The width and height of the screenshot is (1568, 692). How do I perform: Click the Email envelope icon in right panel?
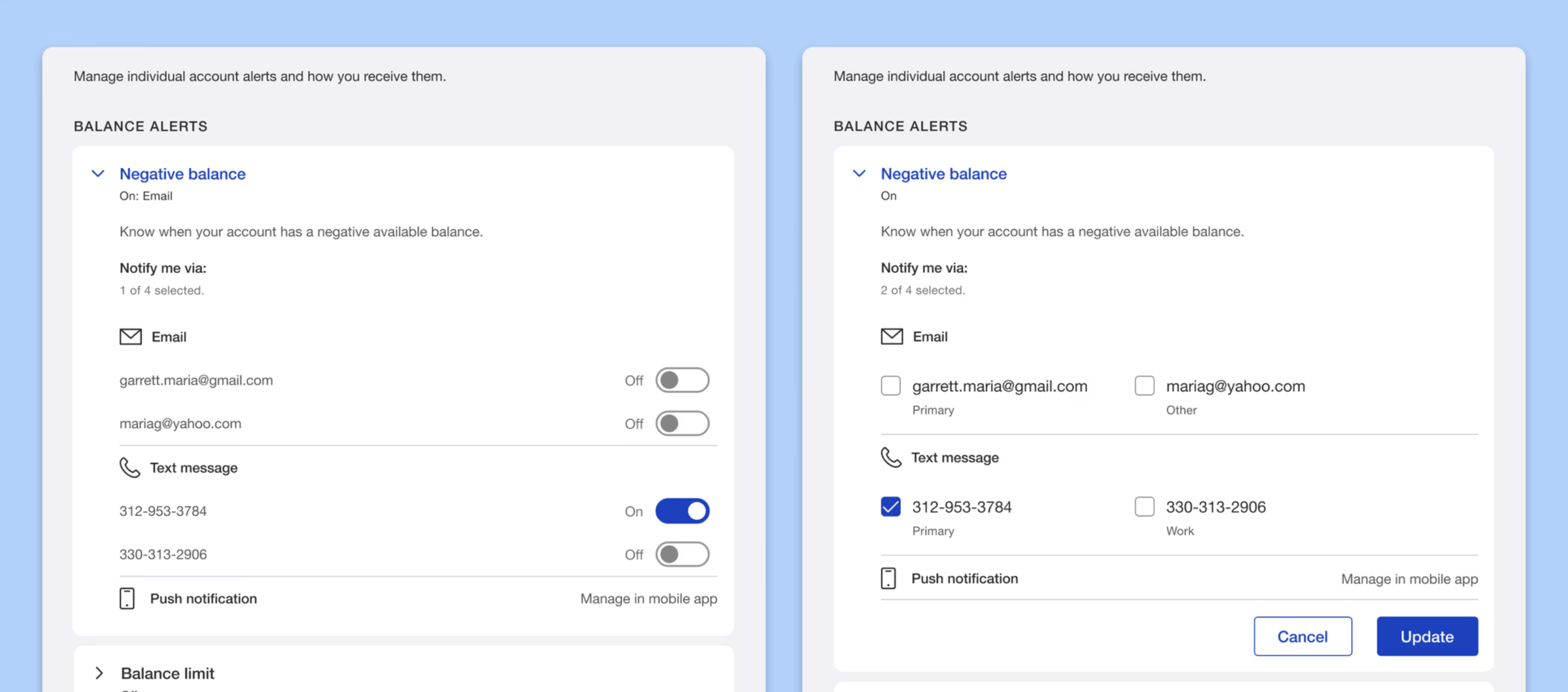[892, 337]
